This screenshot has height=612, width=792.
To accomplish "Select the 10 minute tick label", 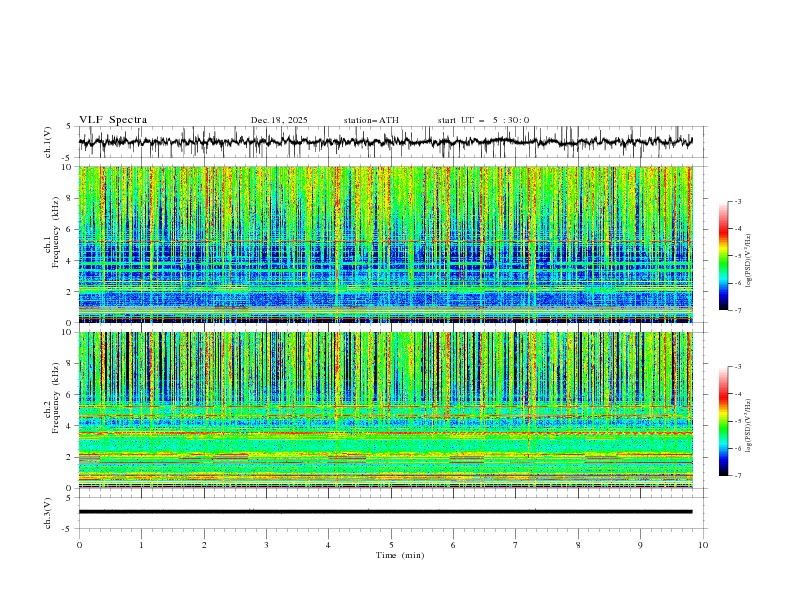I will click(703, 545).
